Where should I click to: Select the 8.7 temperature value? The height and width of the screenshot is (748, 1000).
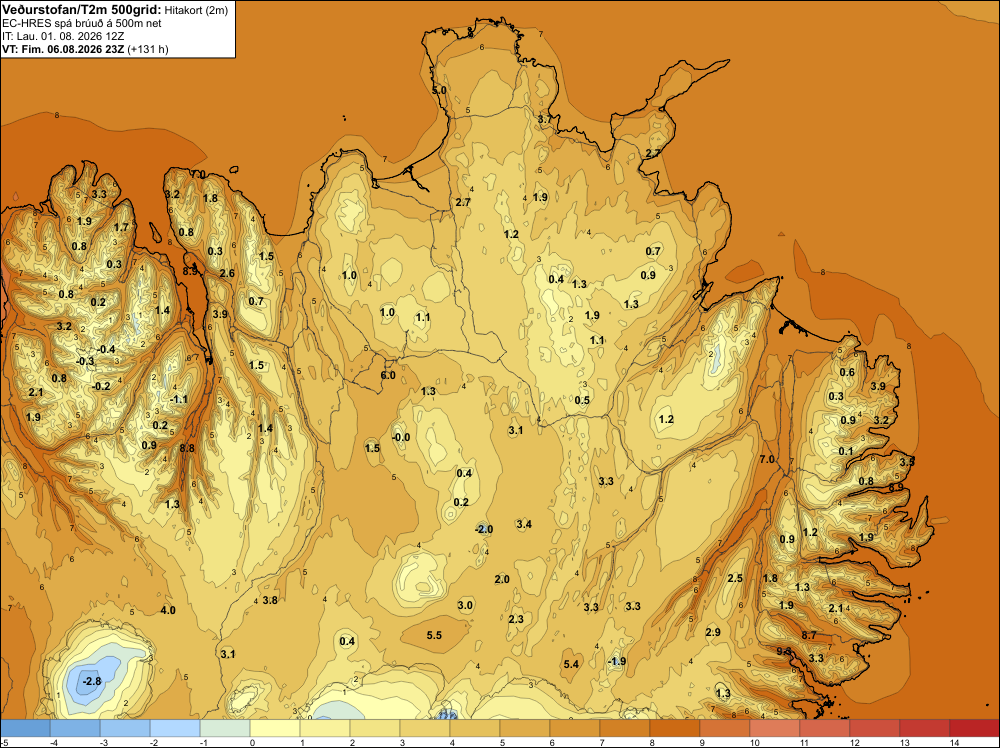click(x=809, y=635)
